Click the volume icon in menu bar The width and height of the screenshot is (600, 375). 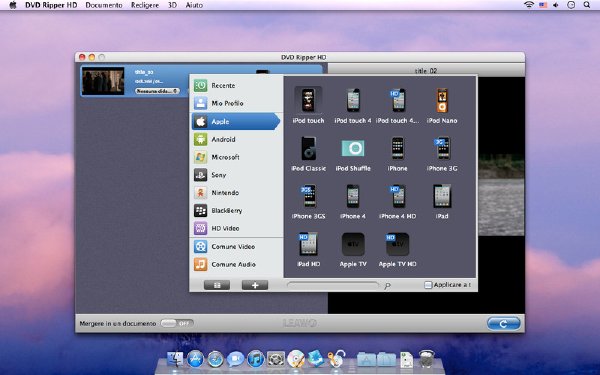556,5
